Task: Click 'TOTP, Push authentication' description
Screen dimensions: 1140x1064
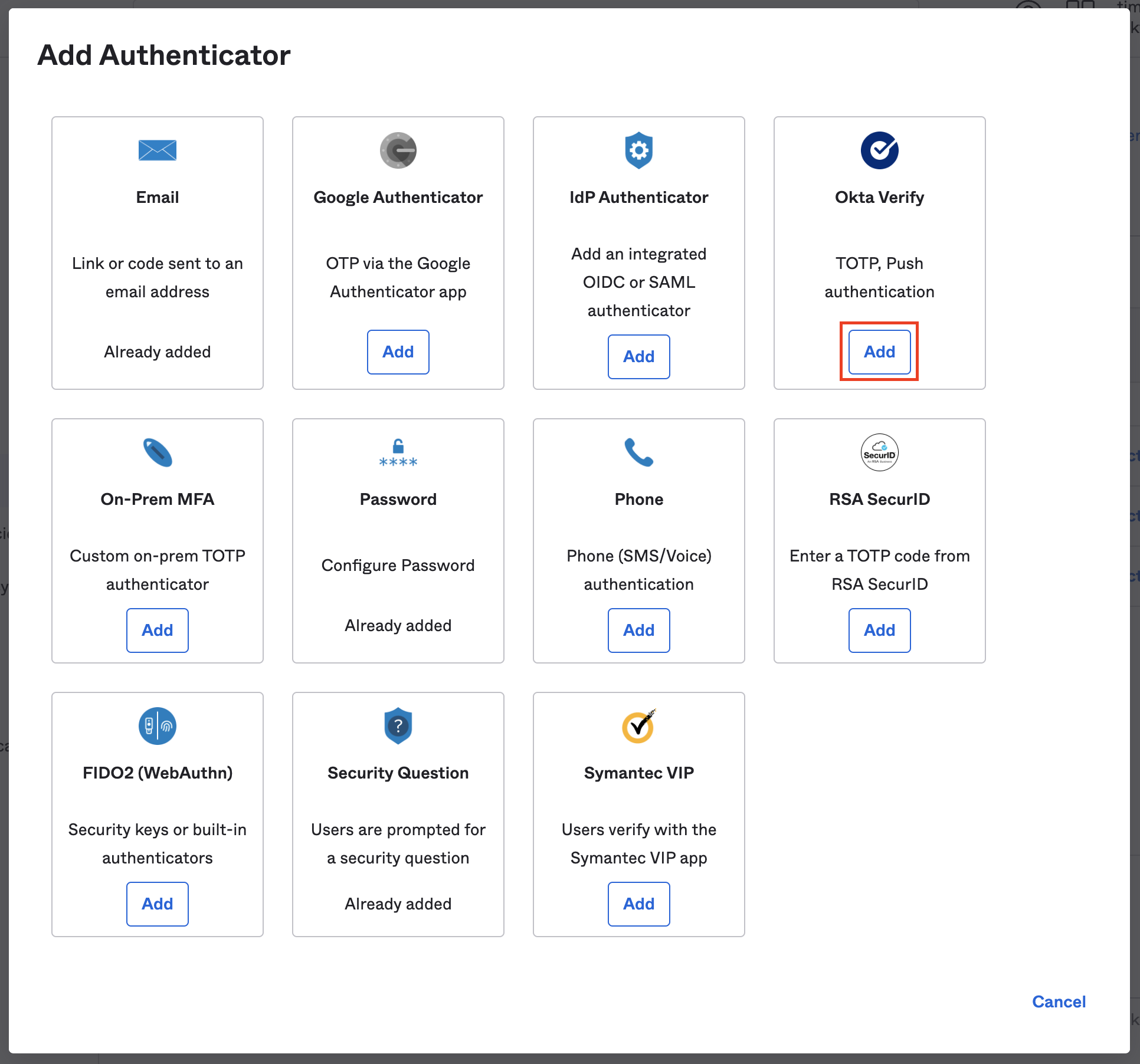Action: pos(880,278)
